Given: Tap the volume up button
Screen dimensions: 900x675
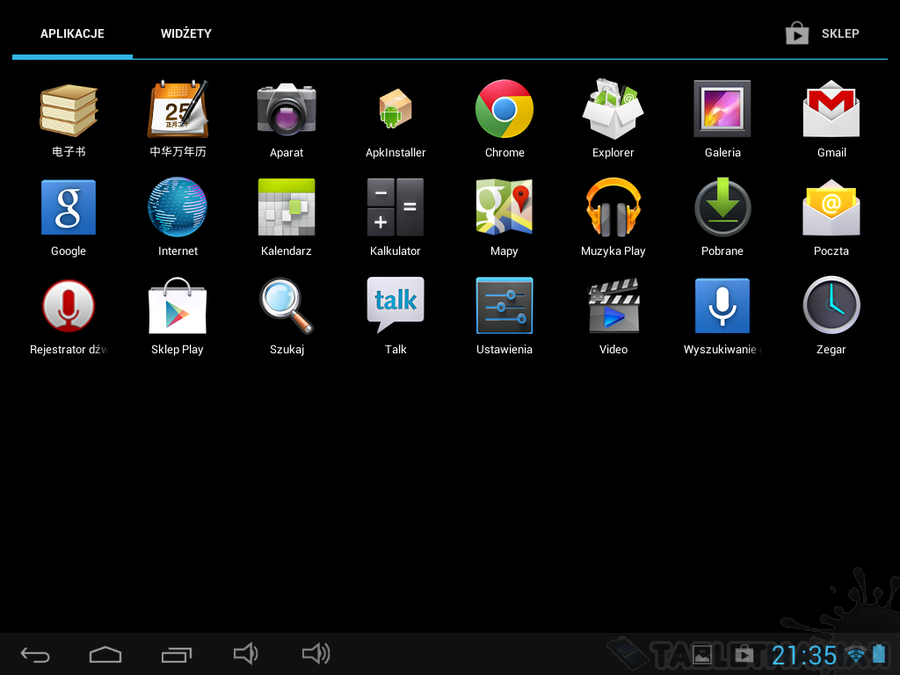Looking at the screenshot, I should click(x=316, y=654).
